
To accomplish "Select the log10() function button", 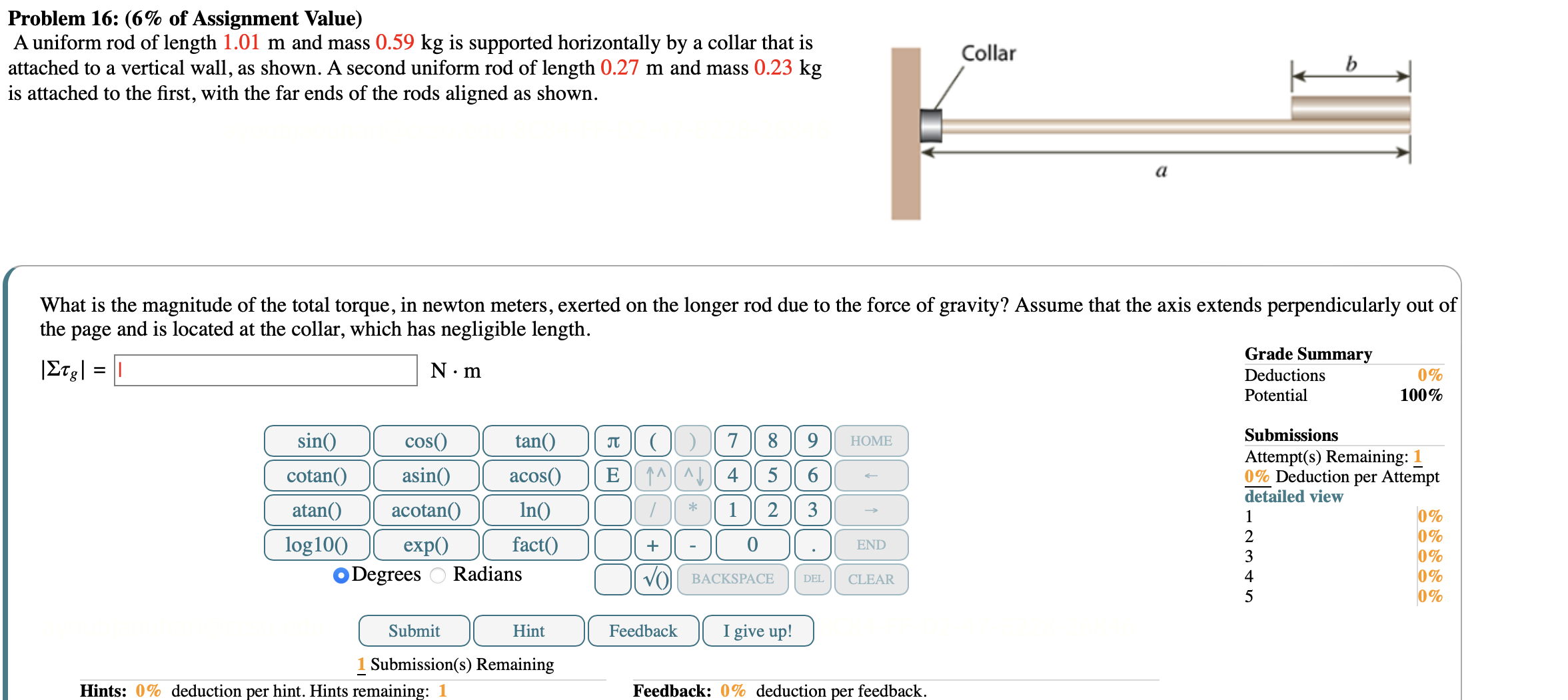I will [317, 545].
